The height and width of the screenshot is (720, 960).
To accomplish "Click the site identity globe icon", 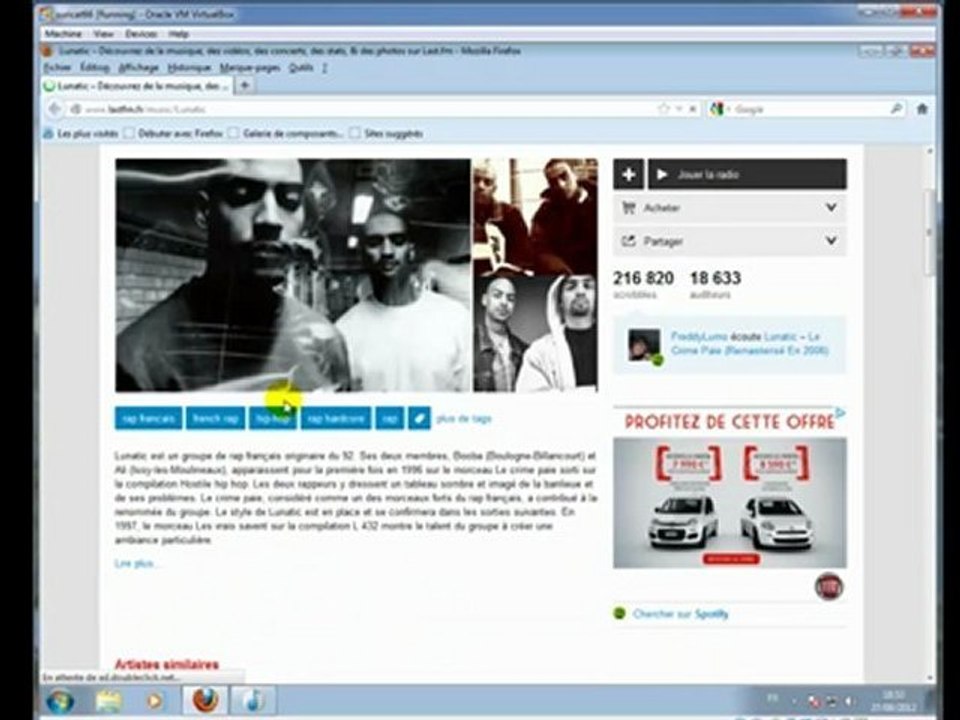I will tap(76, 109).
